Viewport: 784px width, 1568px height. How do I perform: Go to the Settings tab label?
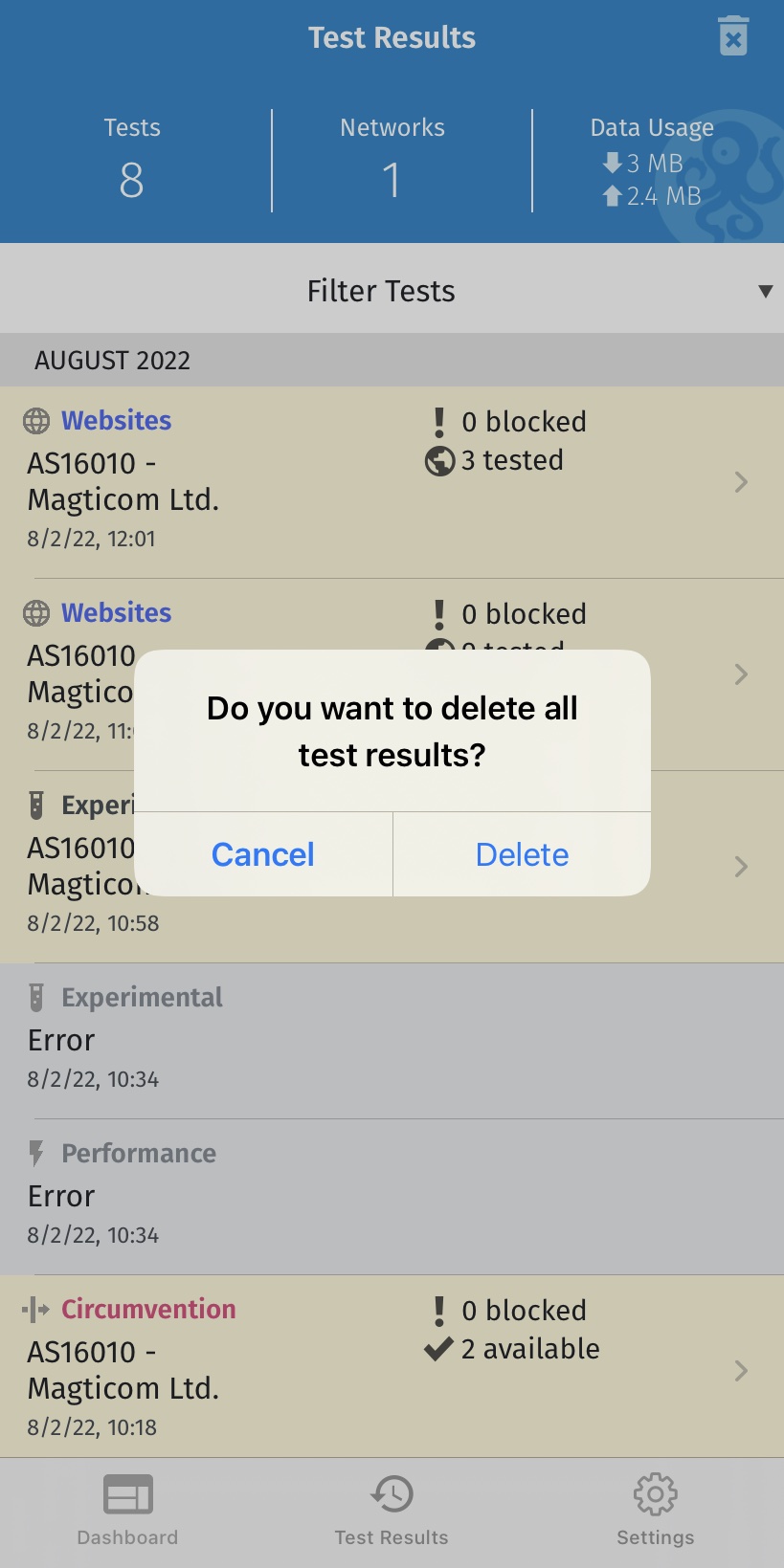point(656,1537)
